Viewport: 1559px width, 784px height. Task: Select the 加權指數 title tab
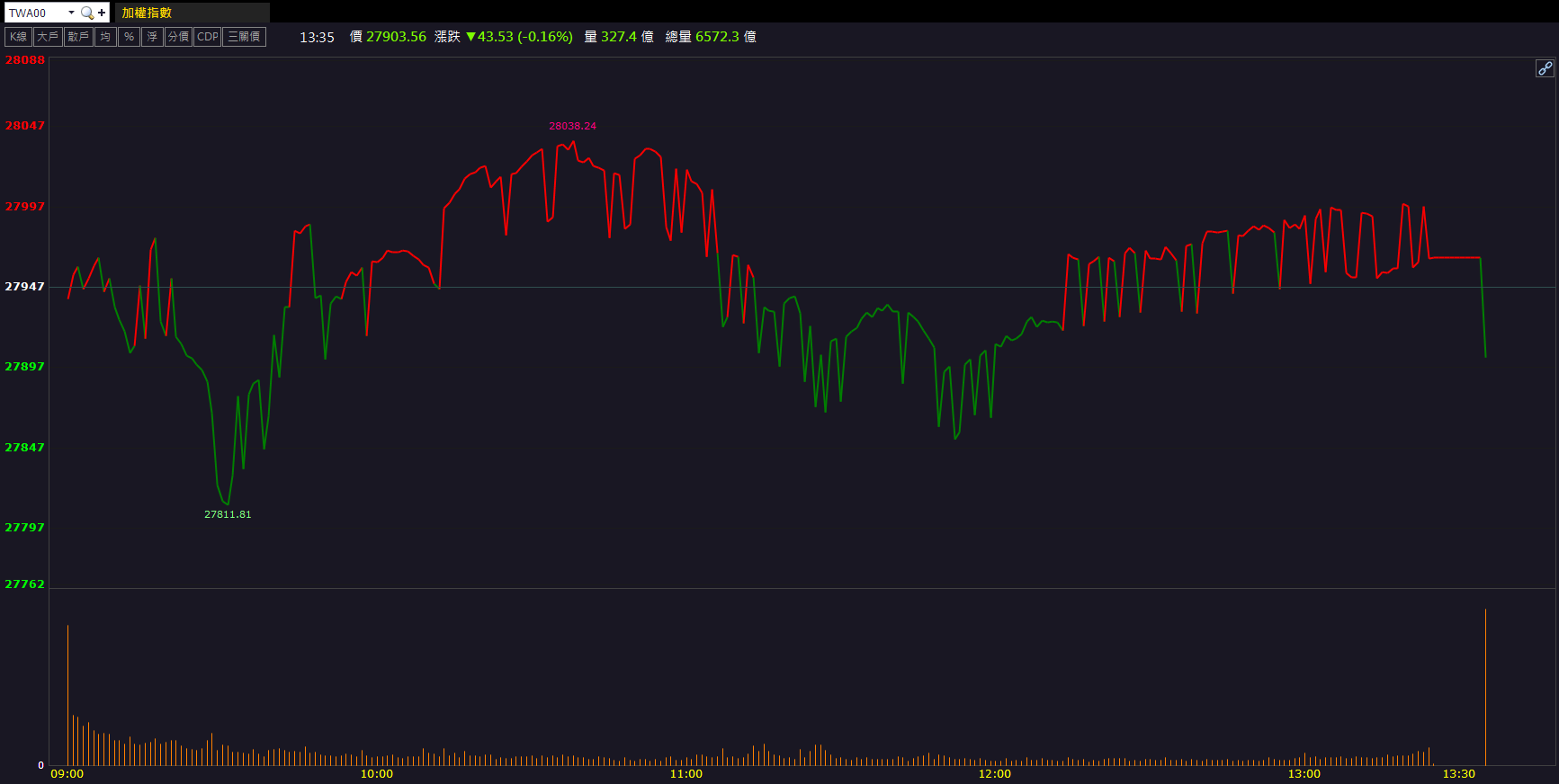coord(147,13)
